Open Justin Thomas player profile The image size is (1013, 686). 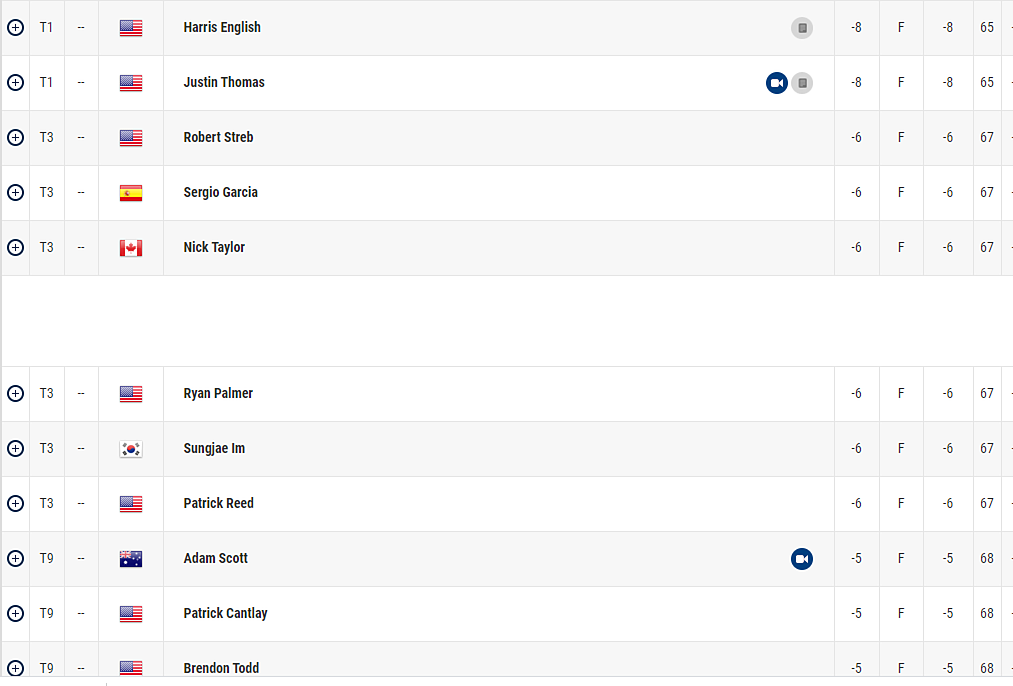pyautogui.click(x=224, y=83)
